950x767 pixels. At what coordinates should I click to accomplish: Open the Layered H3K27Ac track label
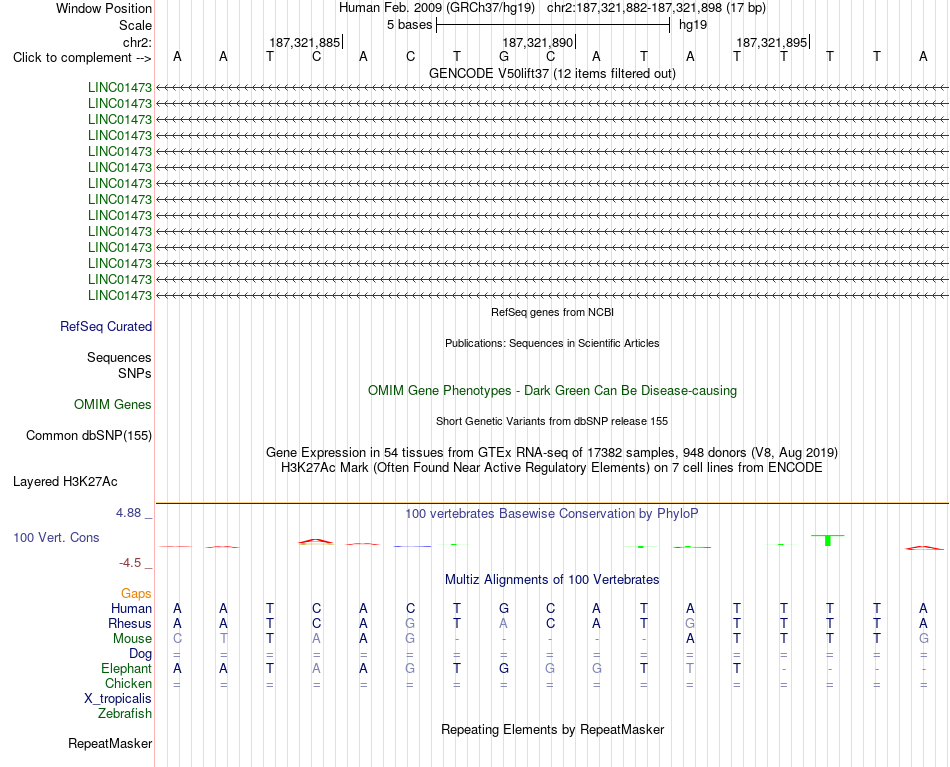(x=65, y=482)
